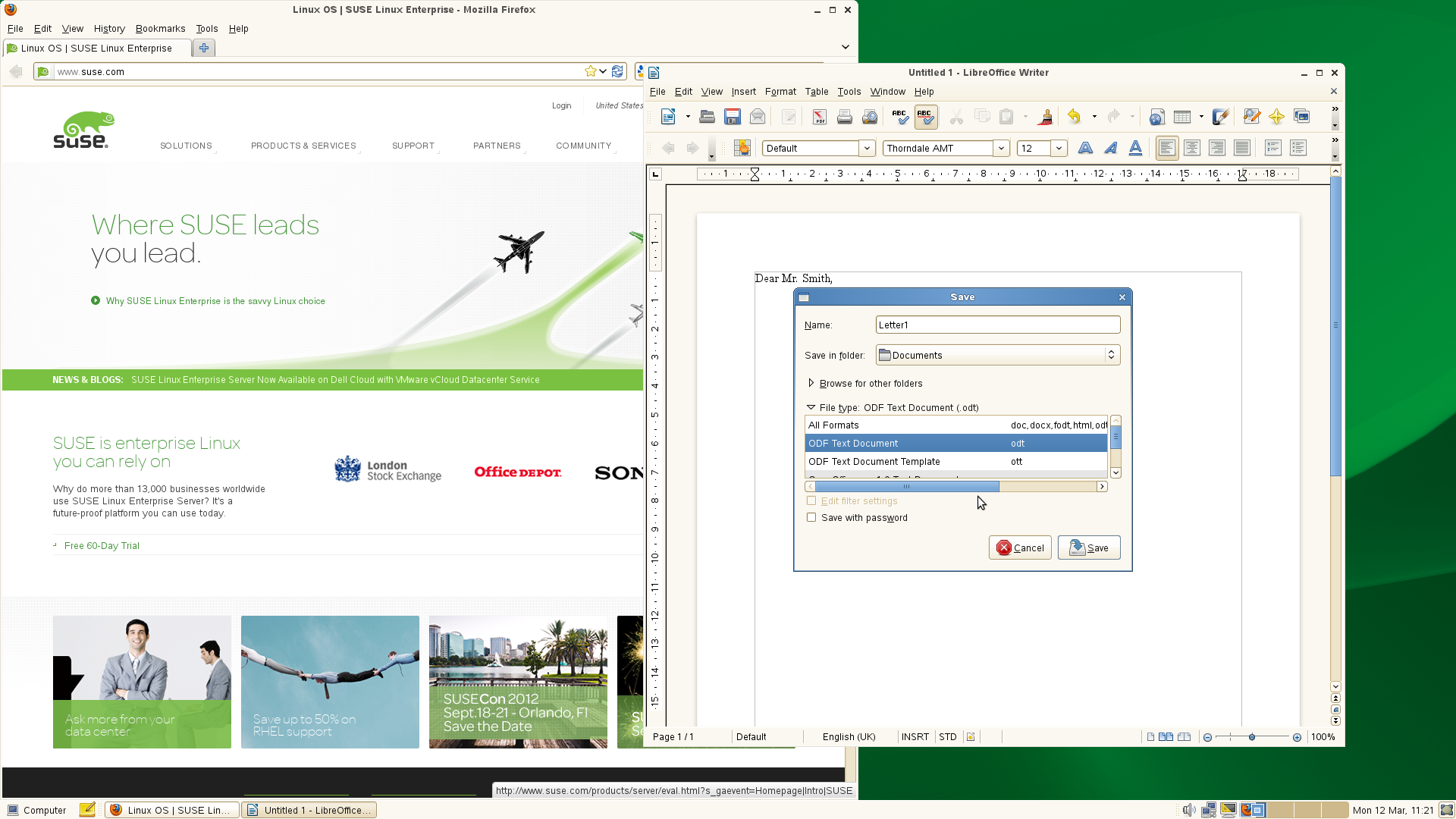
Task: Click the Print icon in Writer toolbar
Action: click(844, 117)
